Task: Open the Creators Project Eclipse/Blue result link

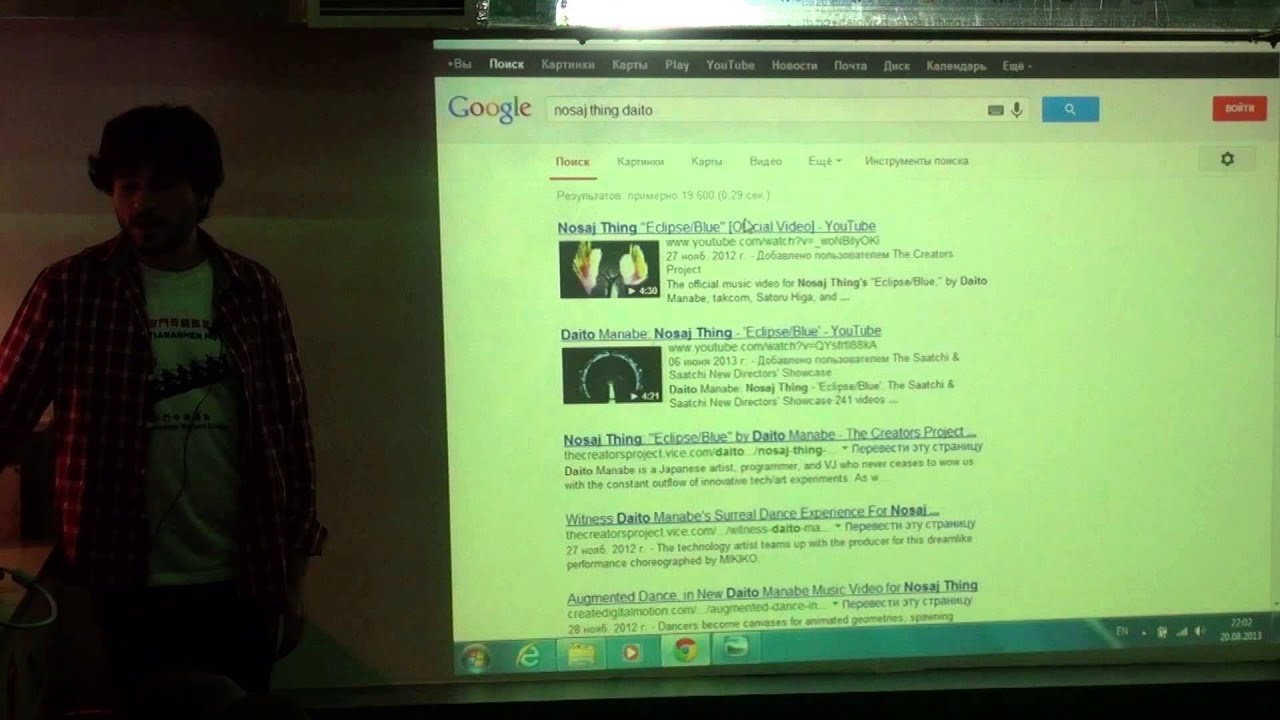Action: click(x=769, y=436)
